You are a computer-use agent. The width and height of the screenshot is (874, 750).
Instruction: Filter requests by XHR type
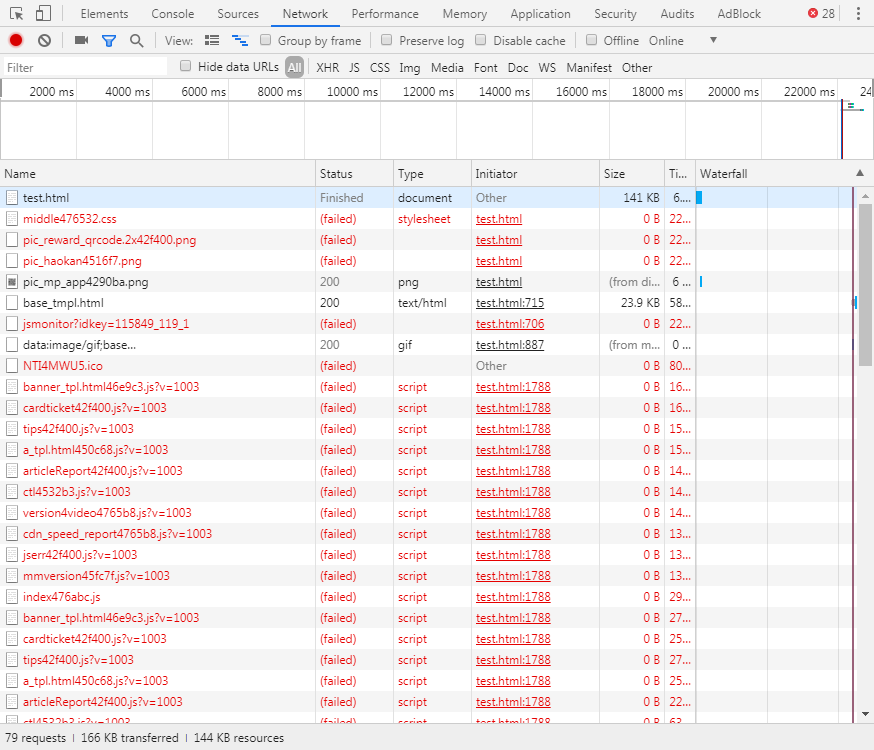(x=327, y=68)
